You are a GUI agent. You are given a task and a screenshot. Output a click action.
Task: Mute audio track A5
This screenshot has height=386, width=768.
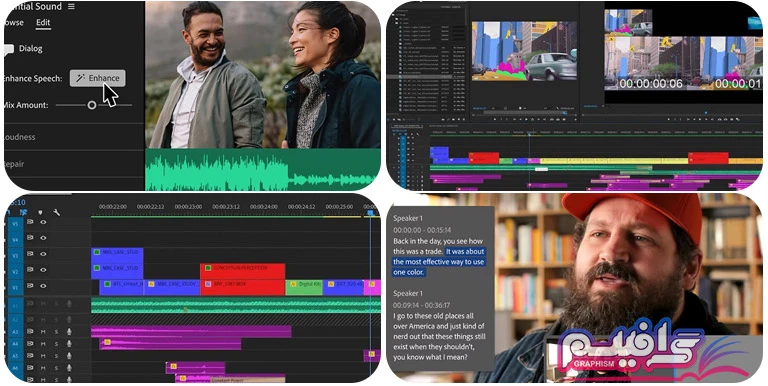point(43,356)
